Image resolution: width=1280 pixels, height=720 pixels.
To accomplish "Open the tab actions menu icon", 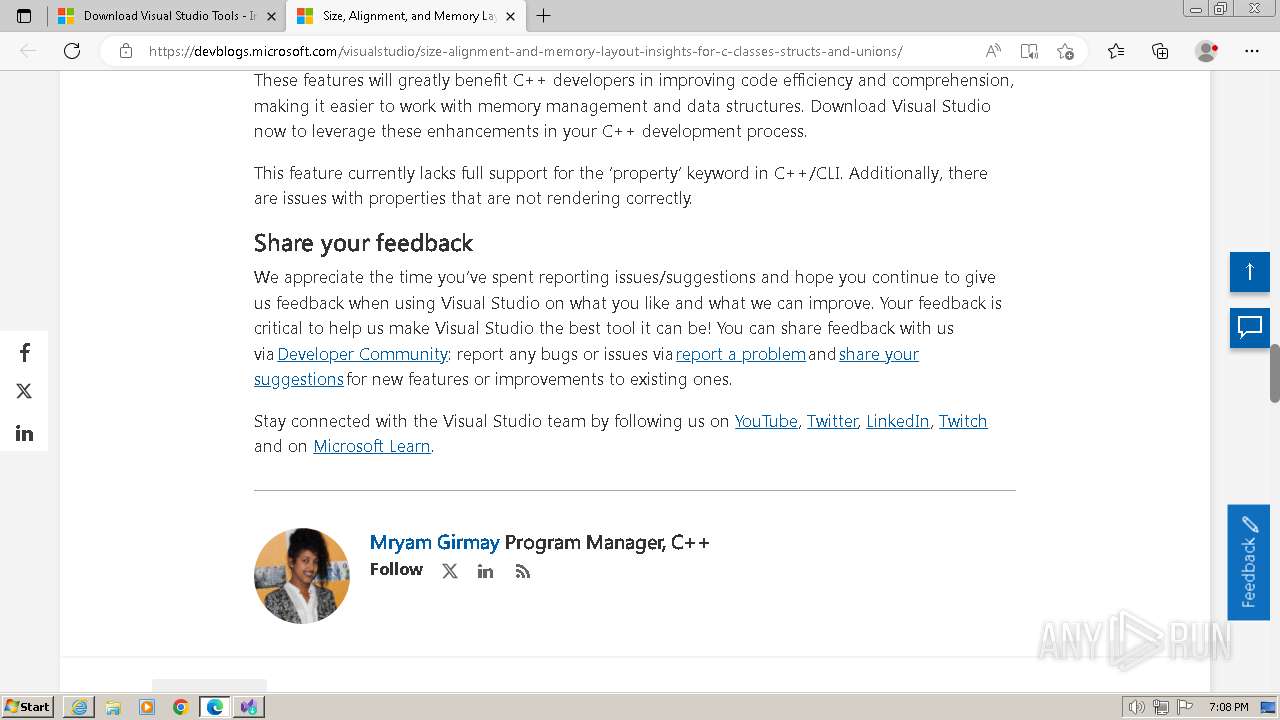I will click(x=24, y=16).
